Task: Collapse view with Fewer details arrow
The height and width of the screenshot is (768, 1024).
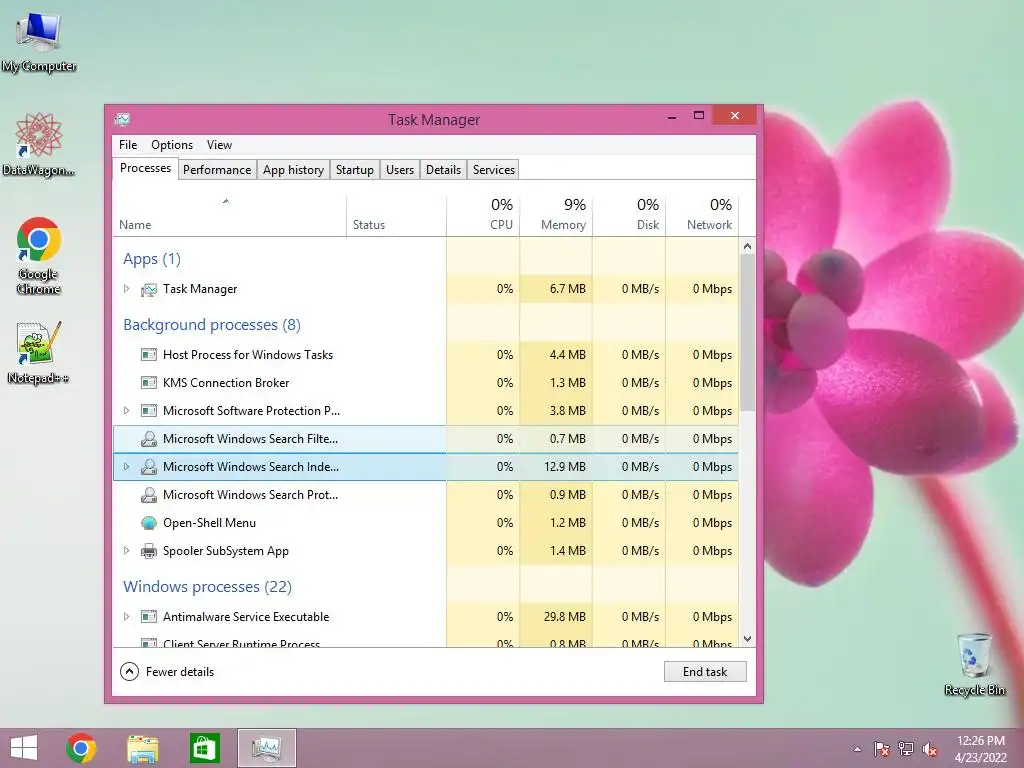Action: click(129, 671)
